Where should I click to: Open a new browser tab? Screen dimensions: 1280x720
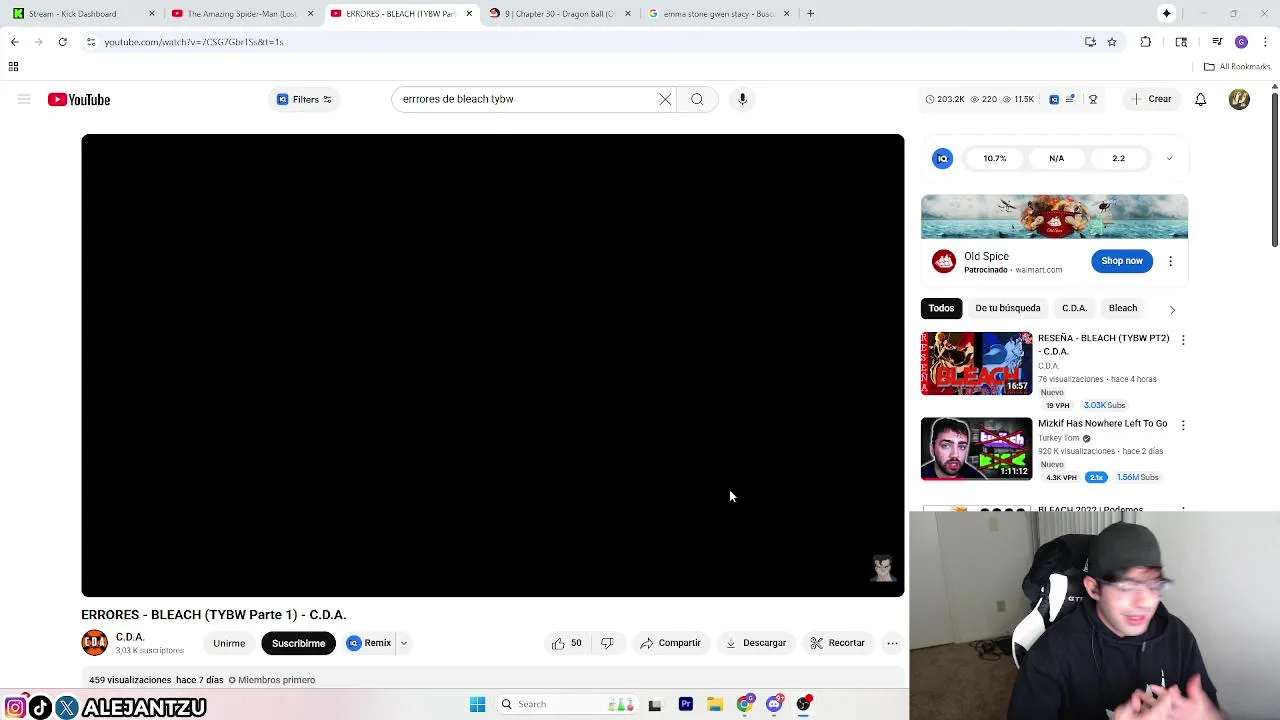point(810,13)
